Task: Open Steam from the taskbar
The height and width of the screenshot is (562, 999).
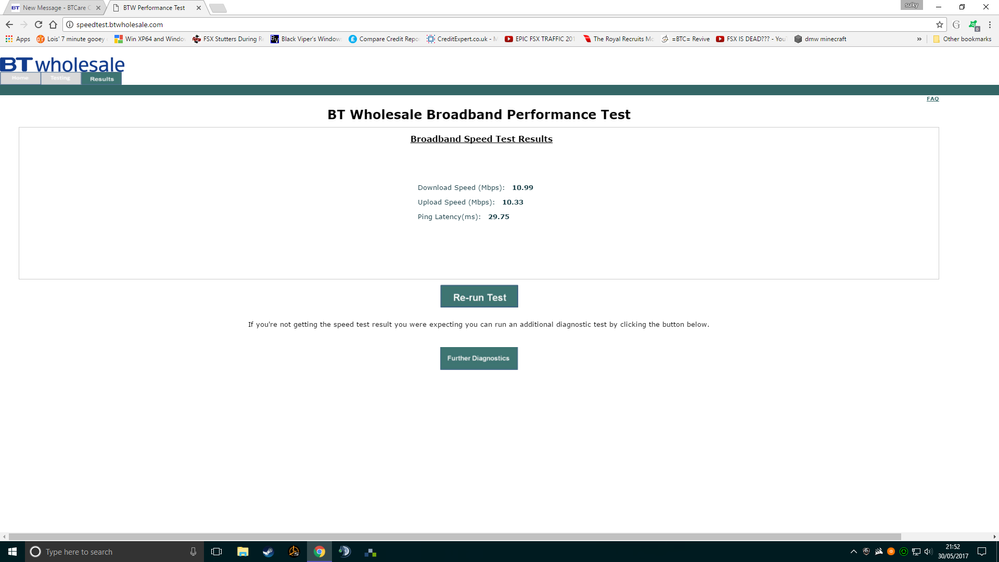Action: pyautogui.click(x=268, y=552)
